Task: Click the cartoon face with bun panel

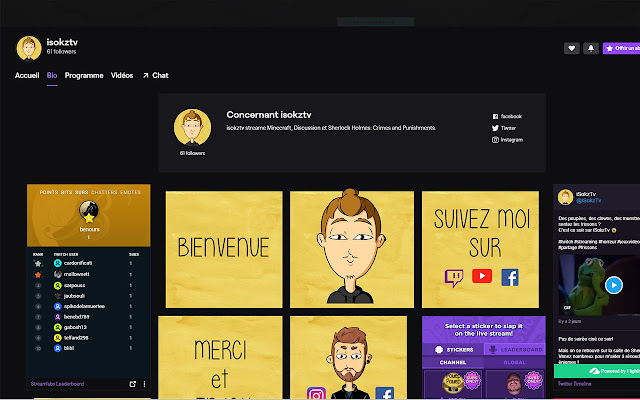Action: 351,249
